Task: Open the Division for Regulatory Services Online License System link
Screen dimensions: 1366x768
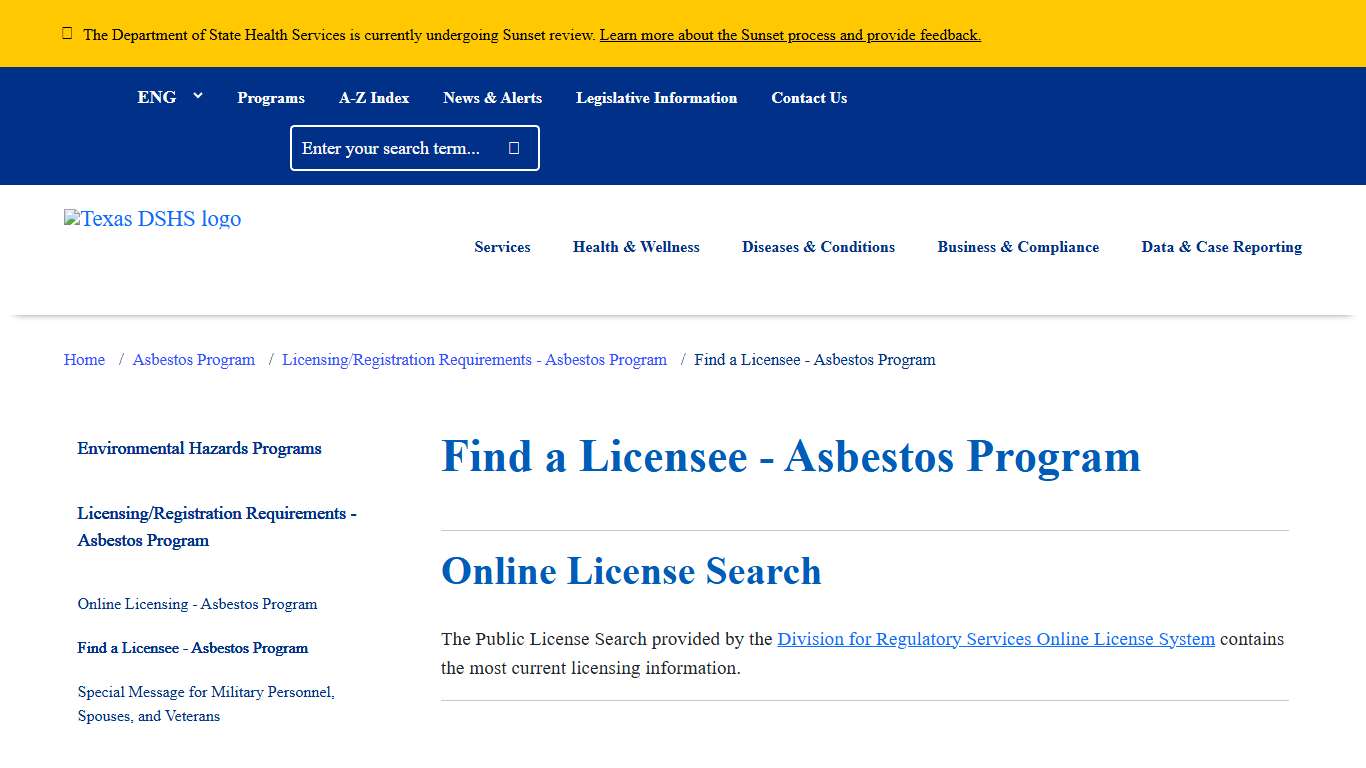Action: [x=996, y=639]
